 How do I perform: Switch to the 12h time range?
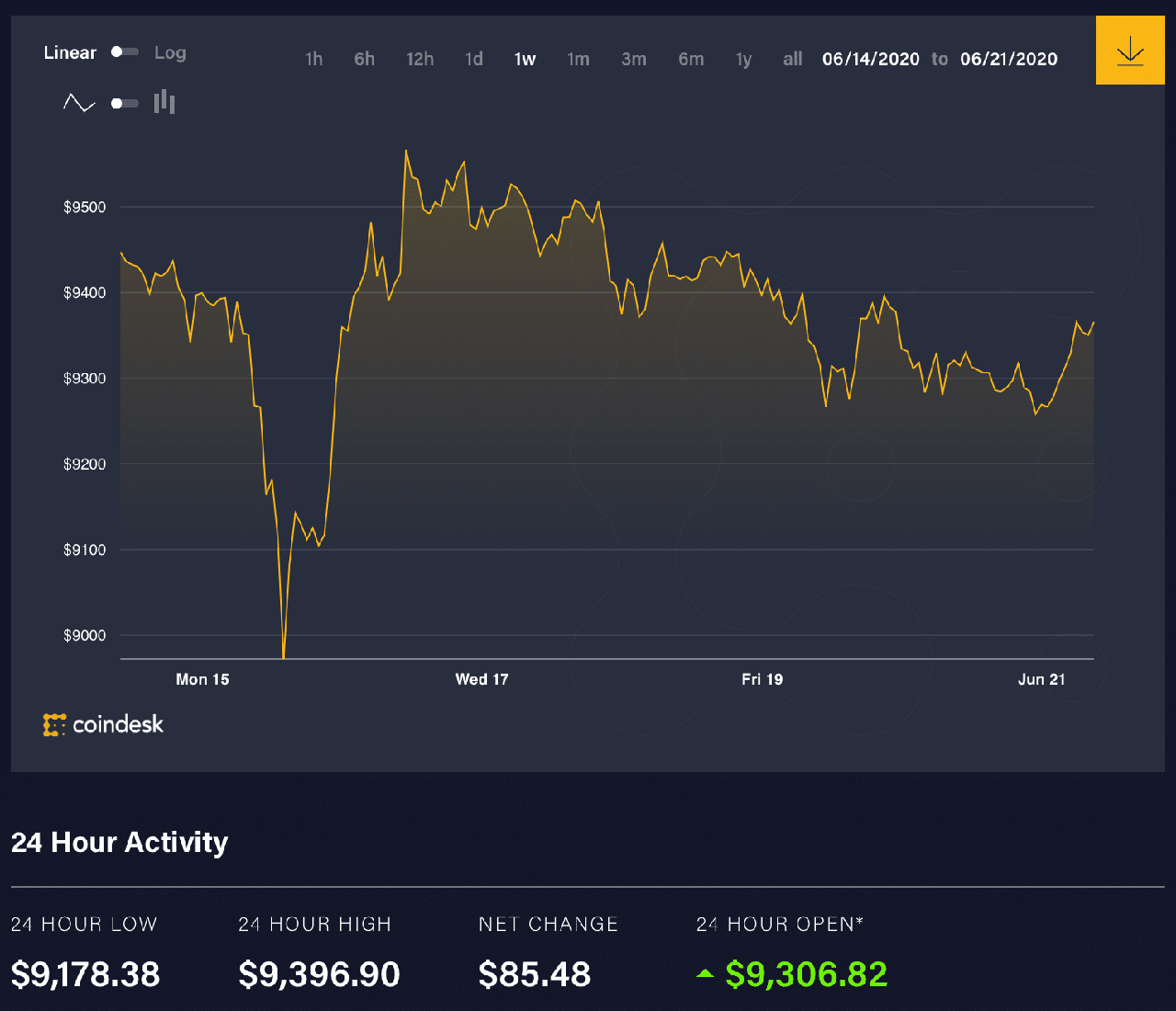point(420,59)
